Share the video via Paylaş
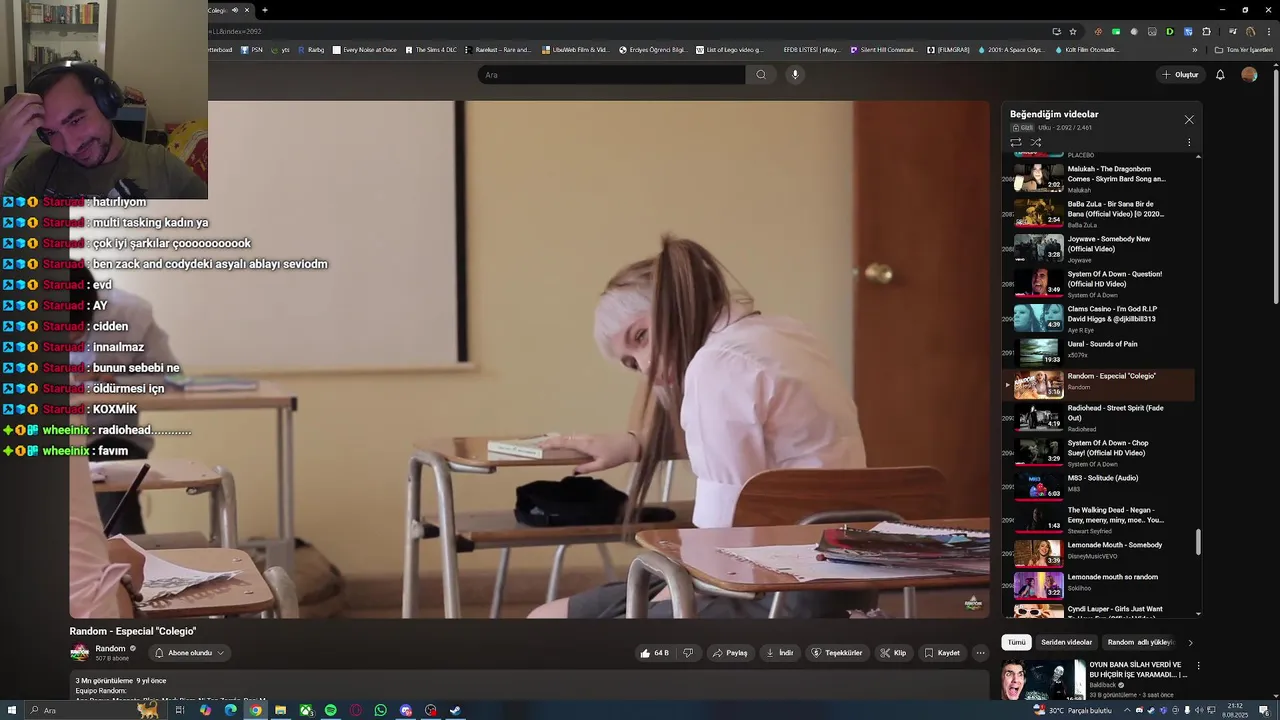The width and height of the screenshot is (1280, 720). point(730,653)
